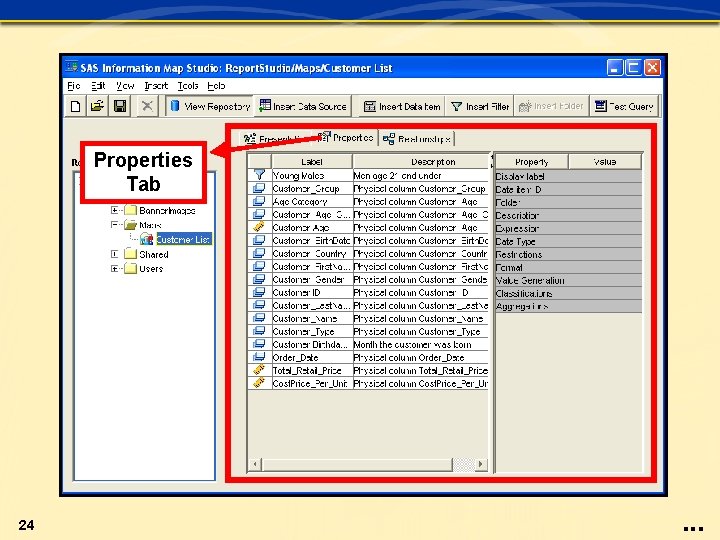Click data item icon for Customer_Group row
Image resolution: width=720 pixels, height=540 pixels.
click(x=259, y=188)
